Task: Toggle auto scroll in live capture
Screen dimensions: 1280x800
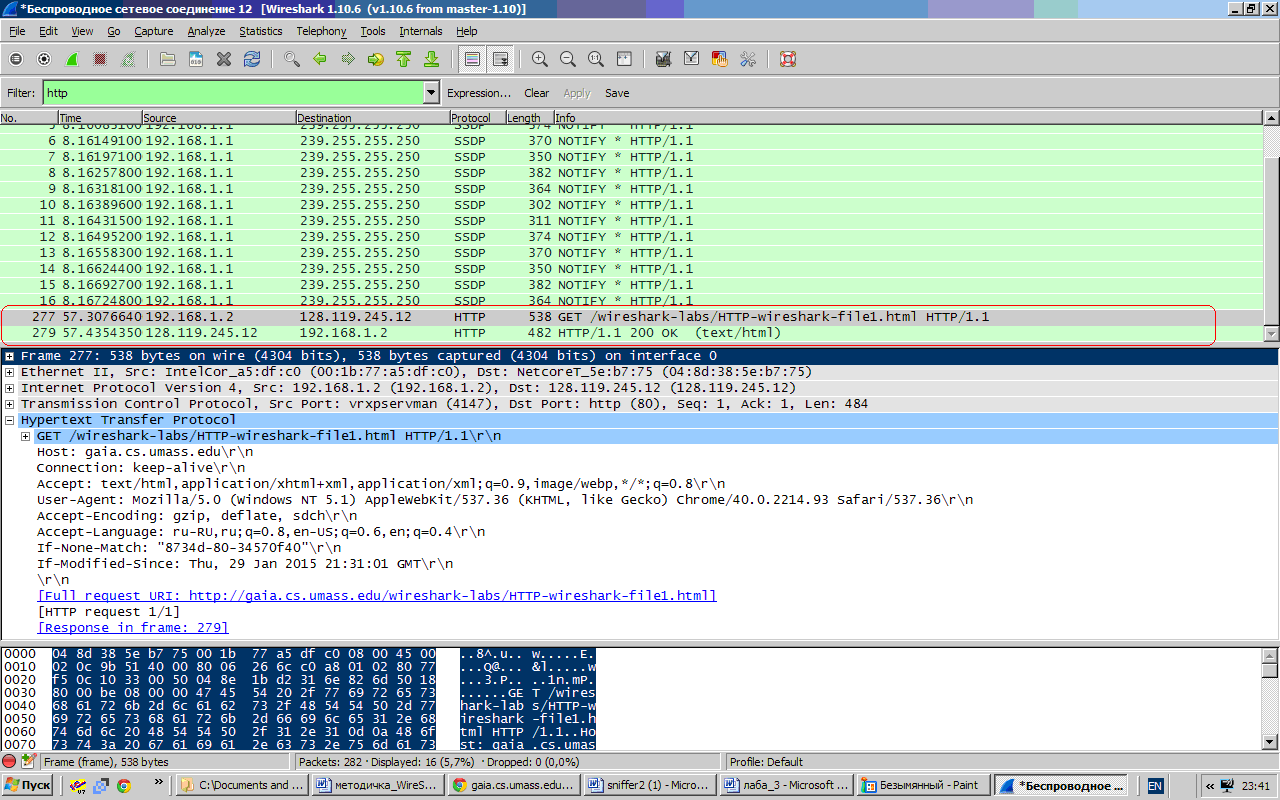Action: pyautogui.click(x=500, y=59)
